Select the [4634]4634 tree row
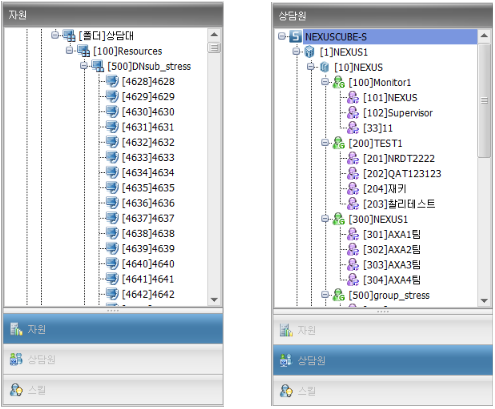 click(x=148, y=172)
